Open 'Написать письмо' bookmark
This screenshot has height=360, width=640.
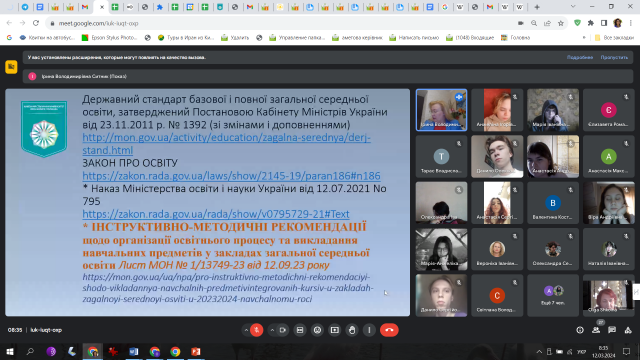[x=414, y=38]
